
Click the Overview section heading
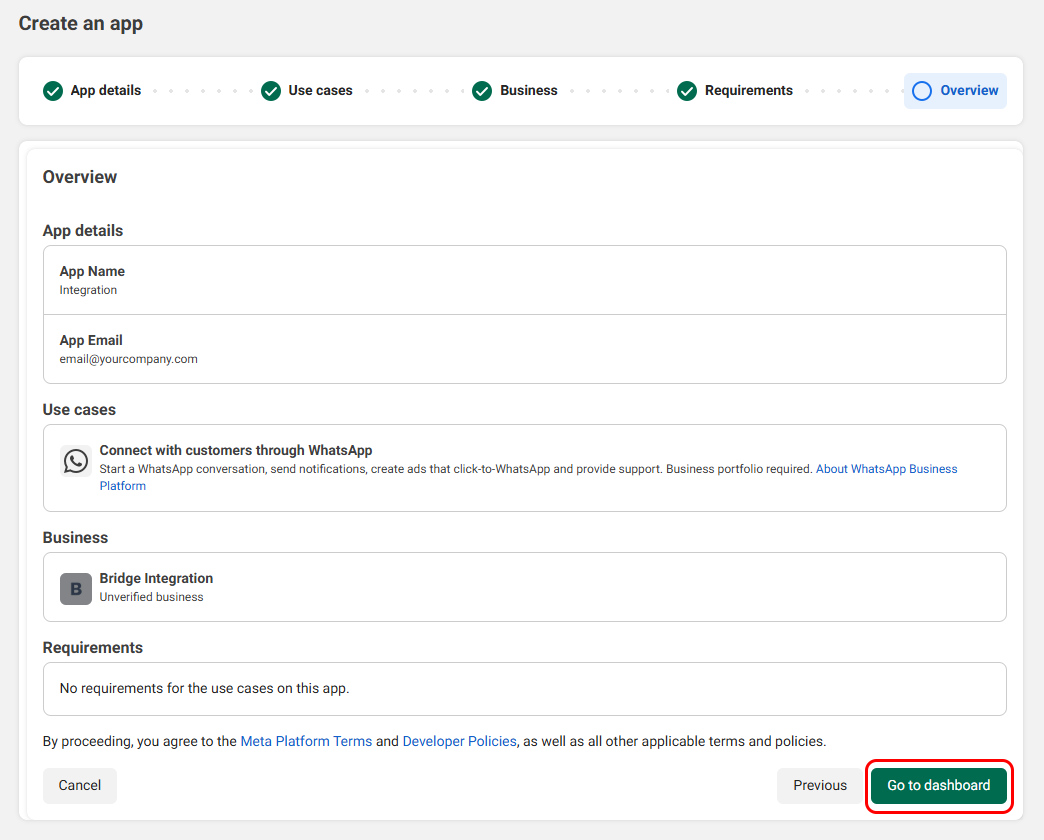coord(80,177)
